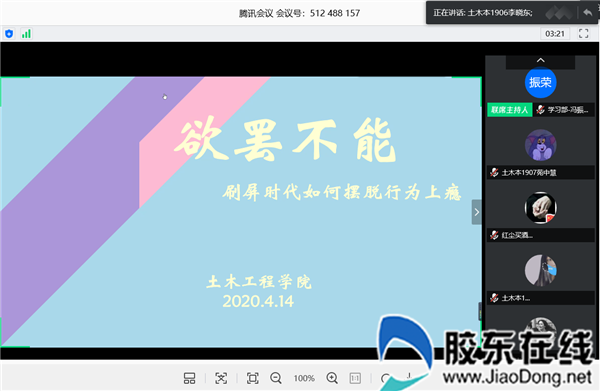This screenshot has width=600, height=391.
Task: Toggle the muted mic of 土木本1907 participant
Action: click(x=494, y=173)
